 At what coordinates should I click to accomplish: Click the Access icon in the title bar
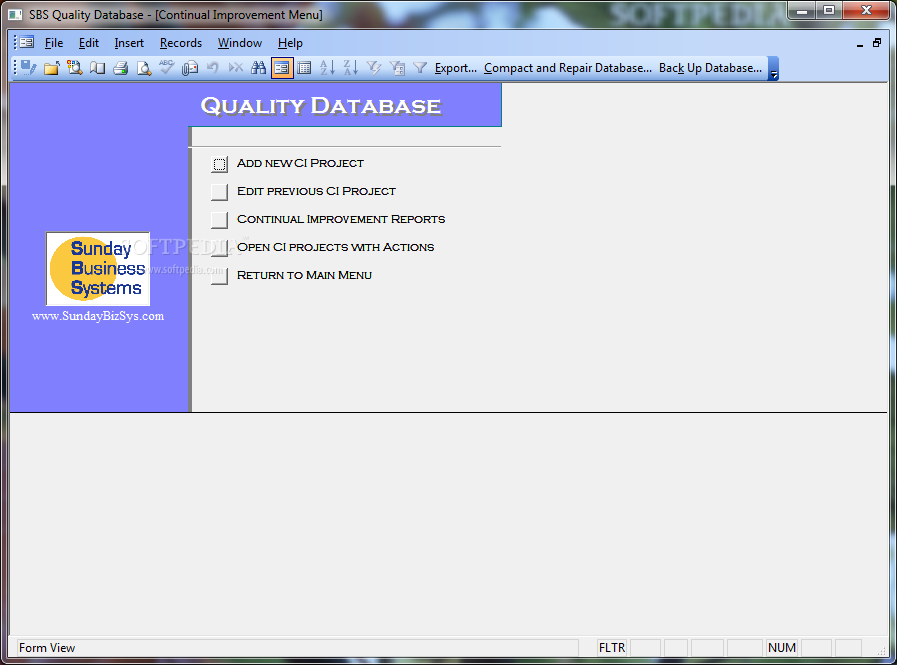[15, 14]
